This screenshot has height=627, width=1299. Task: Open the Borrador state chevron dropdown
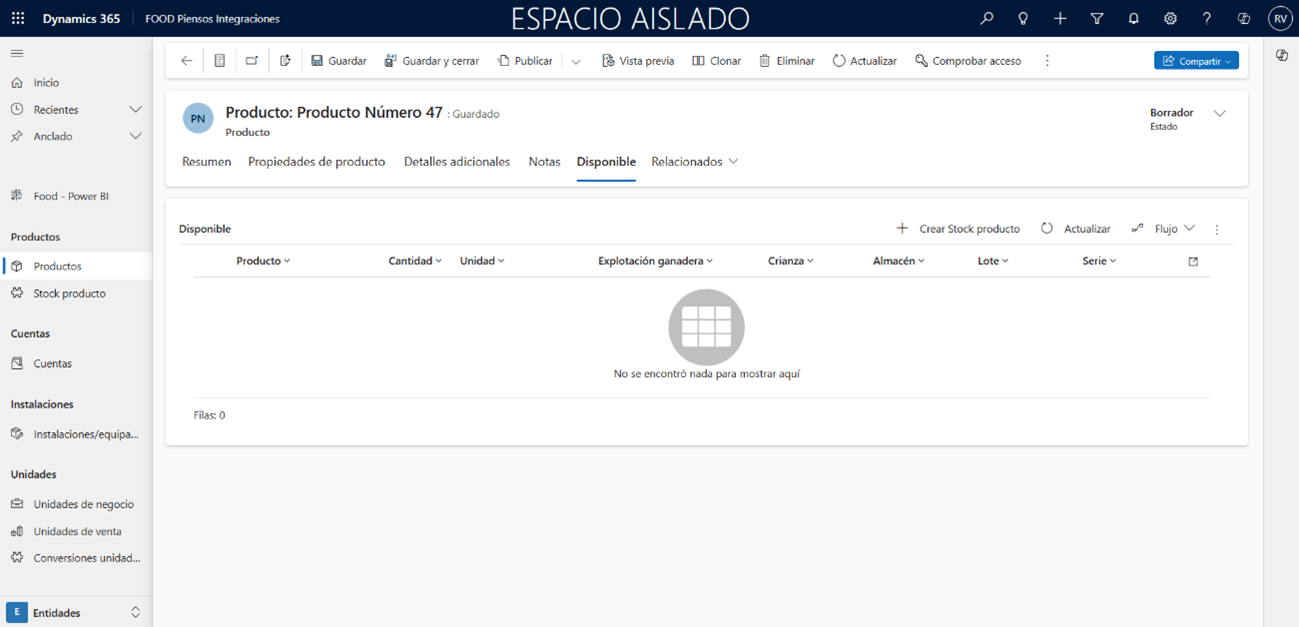click(x=1220, y=114)
